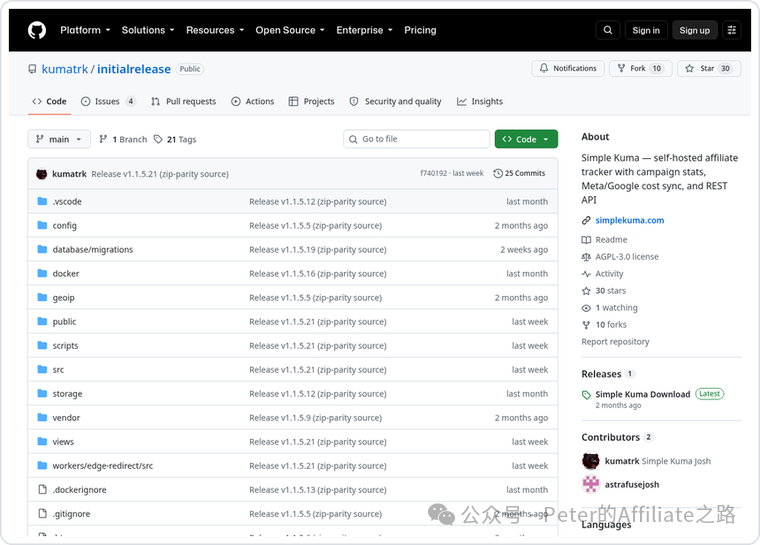View 10 forks list
The image size is (760, 545).
pyautogui.click(x=604, y=324)
